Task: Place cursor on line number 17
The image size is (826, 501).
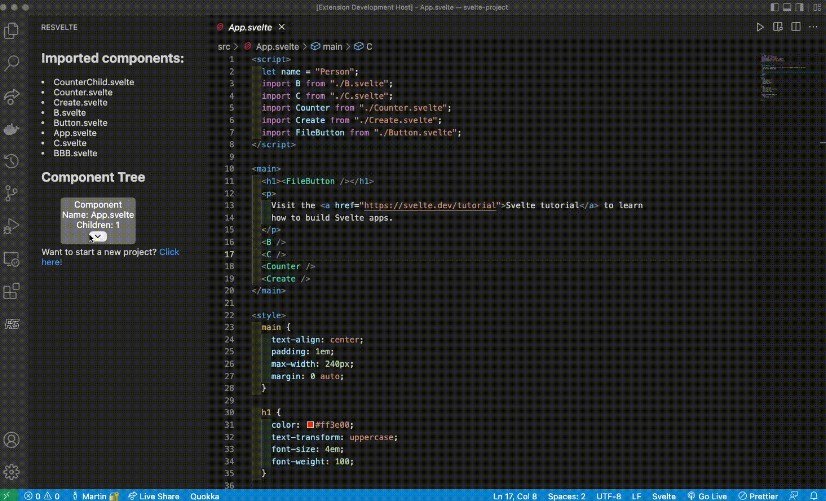Action: tap(230, 254)
